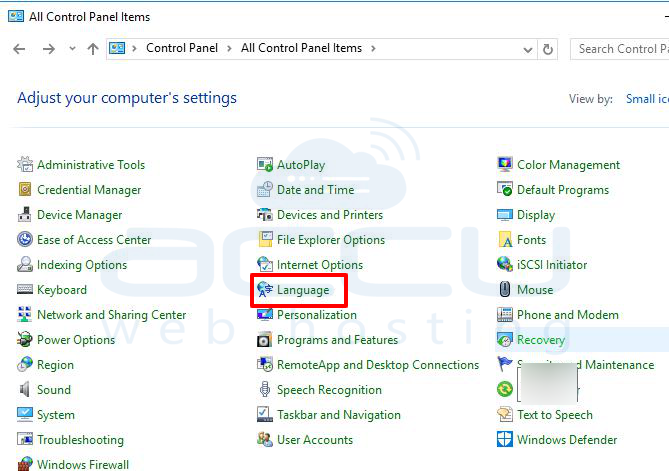
Task: Open the Devices and Printers icon
Action: click(265, 214)
